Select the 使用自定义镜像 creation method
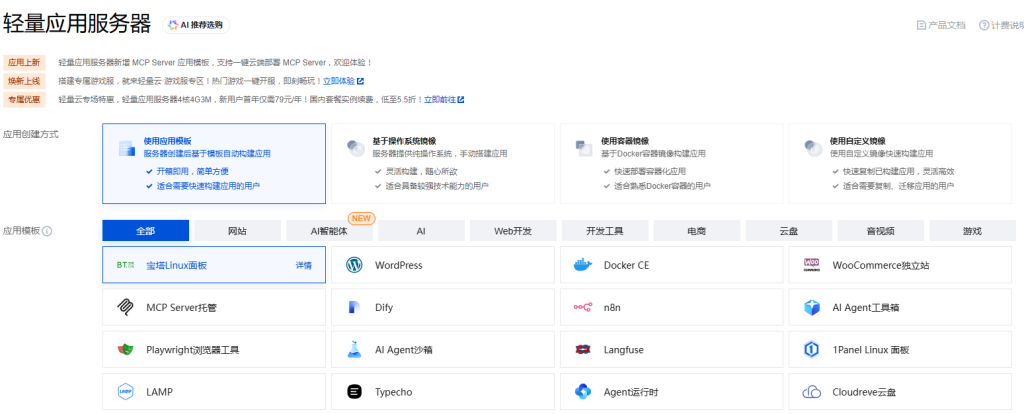This screenshot has width=1024, height=414. pyautogui.click(x=901, y=163)
